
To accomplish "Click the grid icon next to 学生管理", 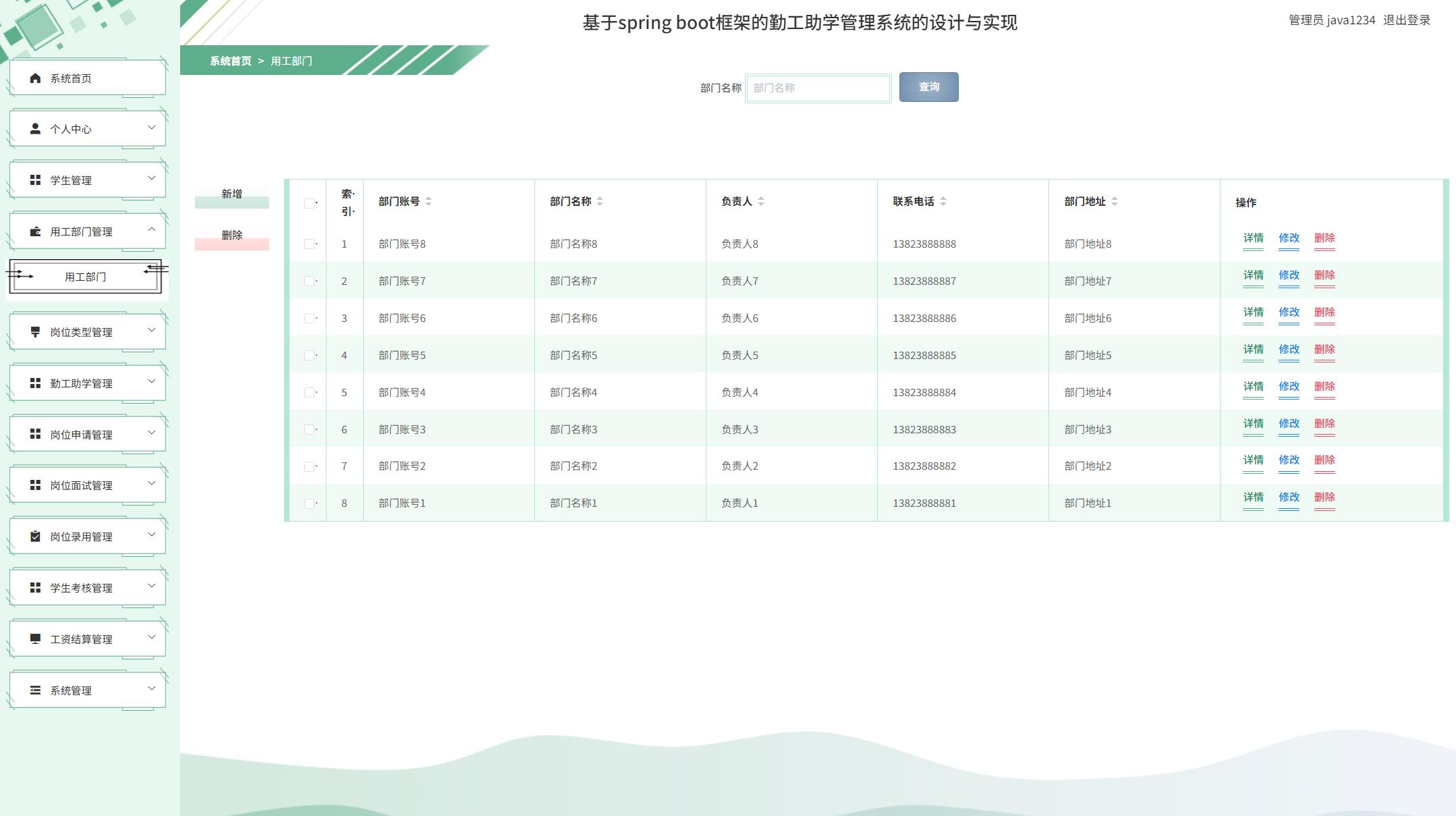I will 36,180.
